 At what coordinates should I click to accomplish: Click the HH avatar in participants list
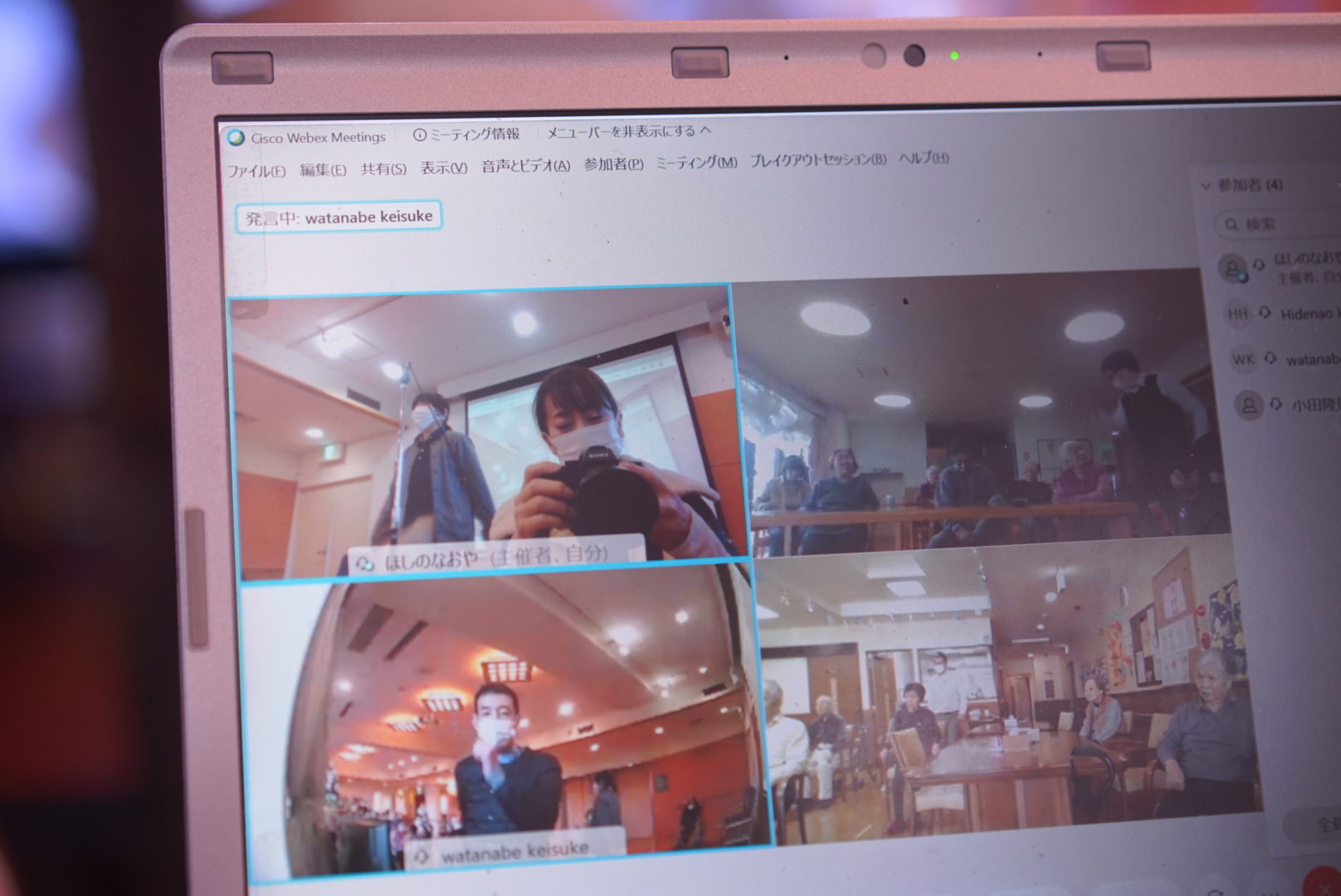click(x=1236, y=314)
